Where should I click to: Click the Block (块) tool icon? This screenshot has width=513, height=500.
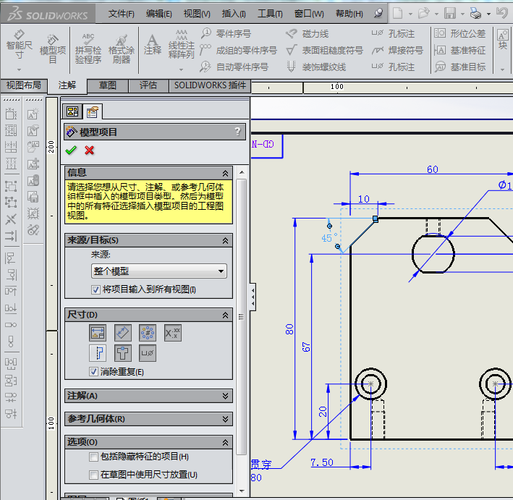(x=502, y=39)
